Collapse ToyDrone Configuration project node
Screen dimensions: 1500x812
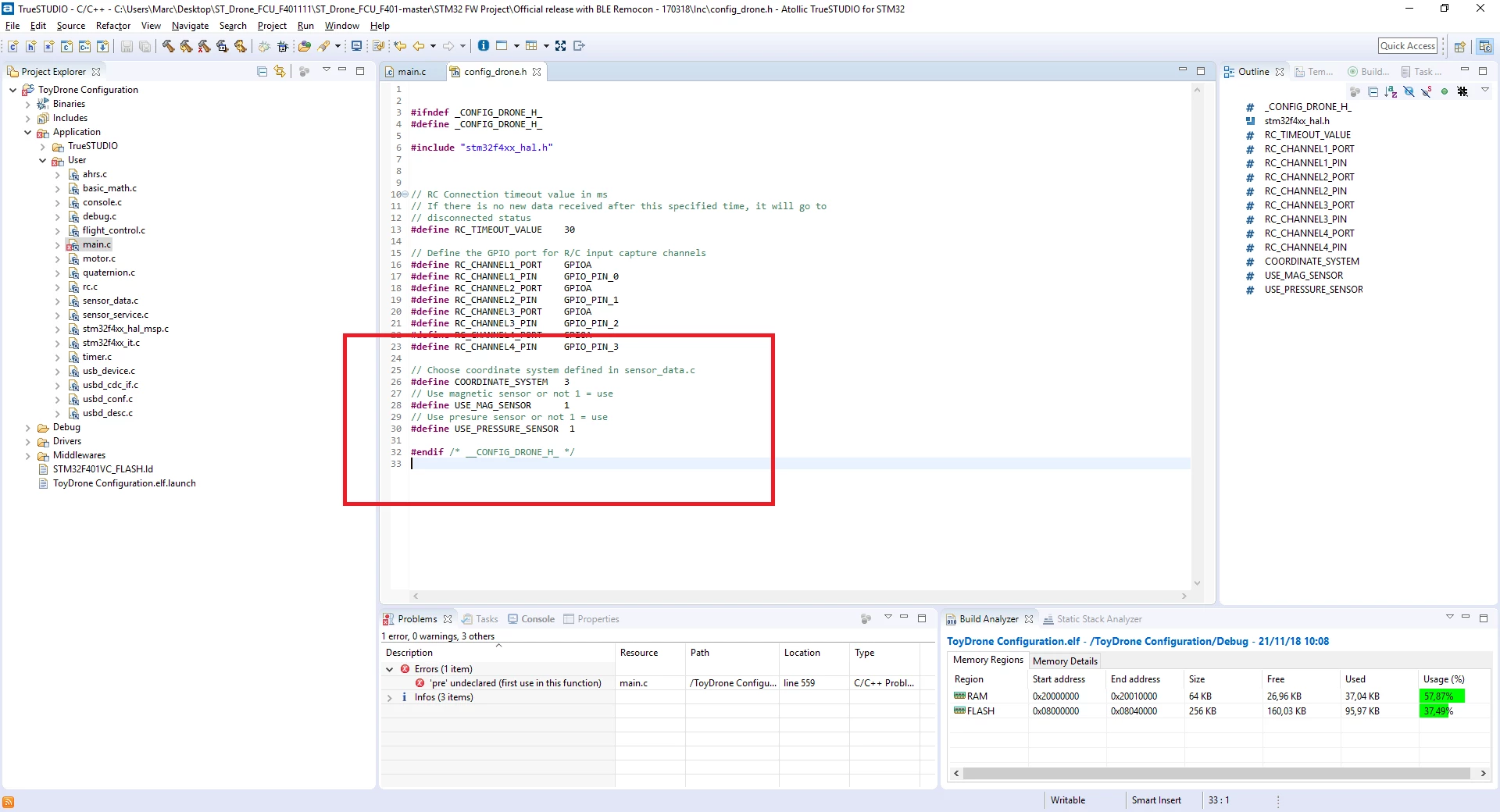13,90
